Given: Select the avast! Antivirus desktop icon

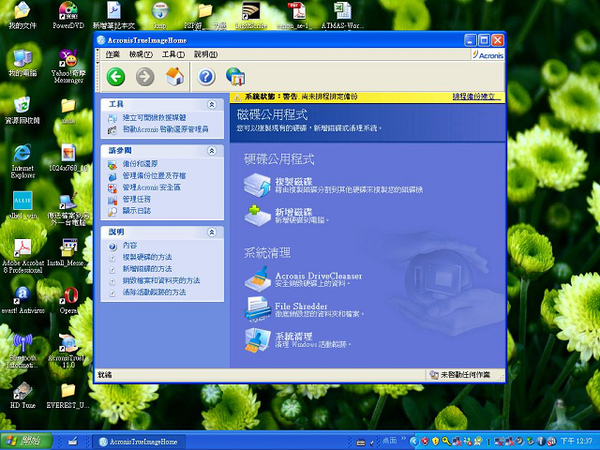Looking at the screenshot, I should pos(23,300).
